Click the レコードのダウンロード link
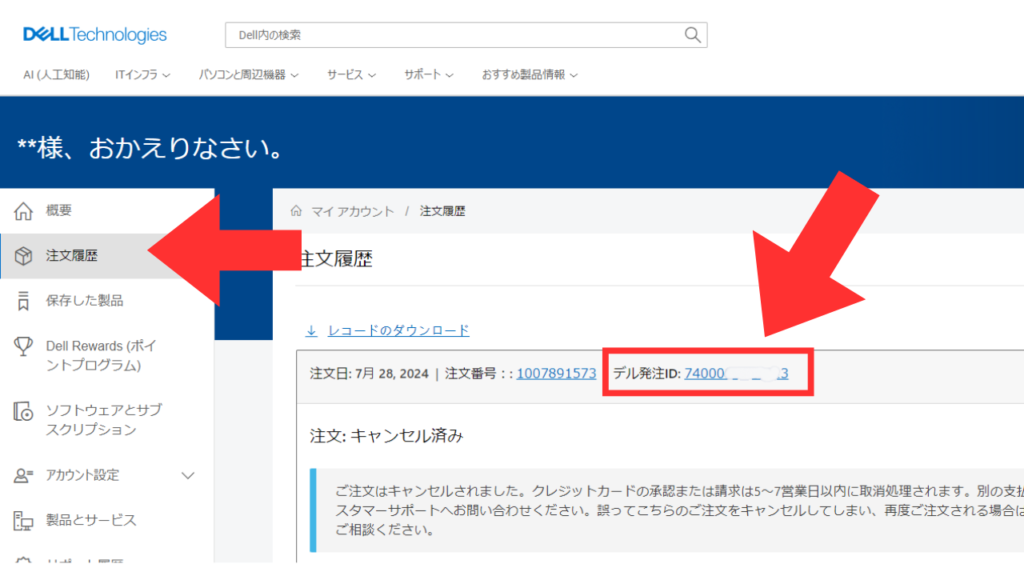Viewport: 1024px width, 576px height. (x=398, y=331)
